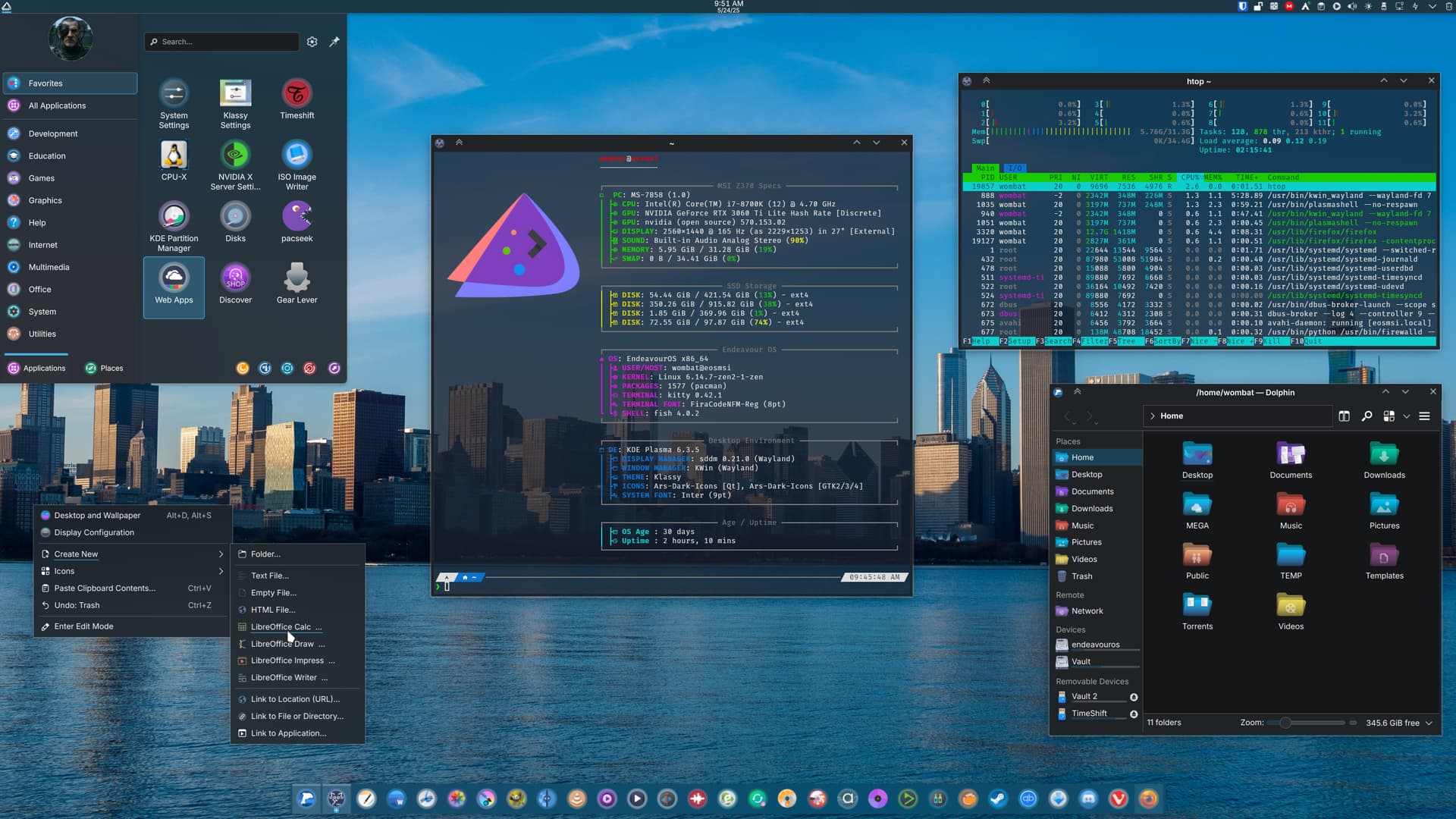
Task: Open Dolphin hamburger menu
Action: pyautogui.click(x=1424, y=416)
